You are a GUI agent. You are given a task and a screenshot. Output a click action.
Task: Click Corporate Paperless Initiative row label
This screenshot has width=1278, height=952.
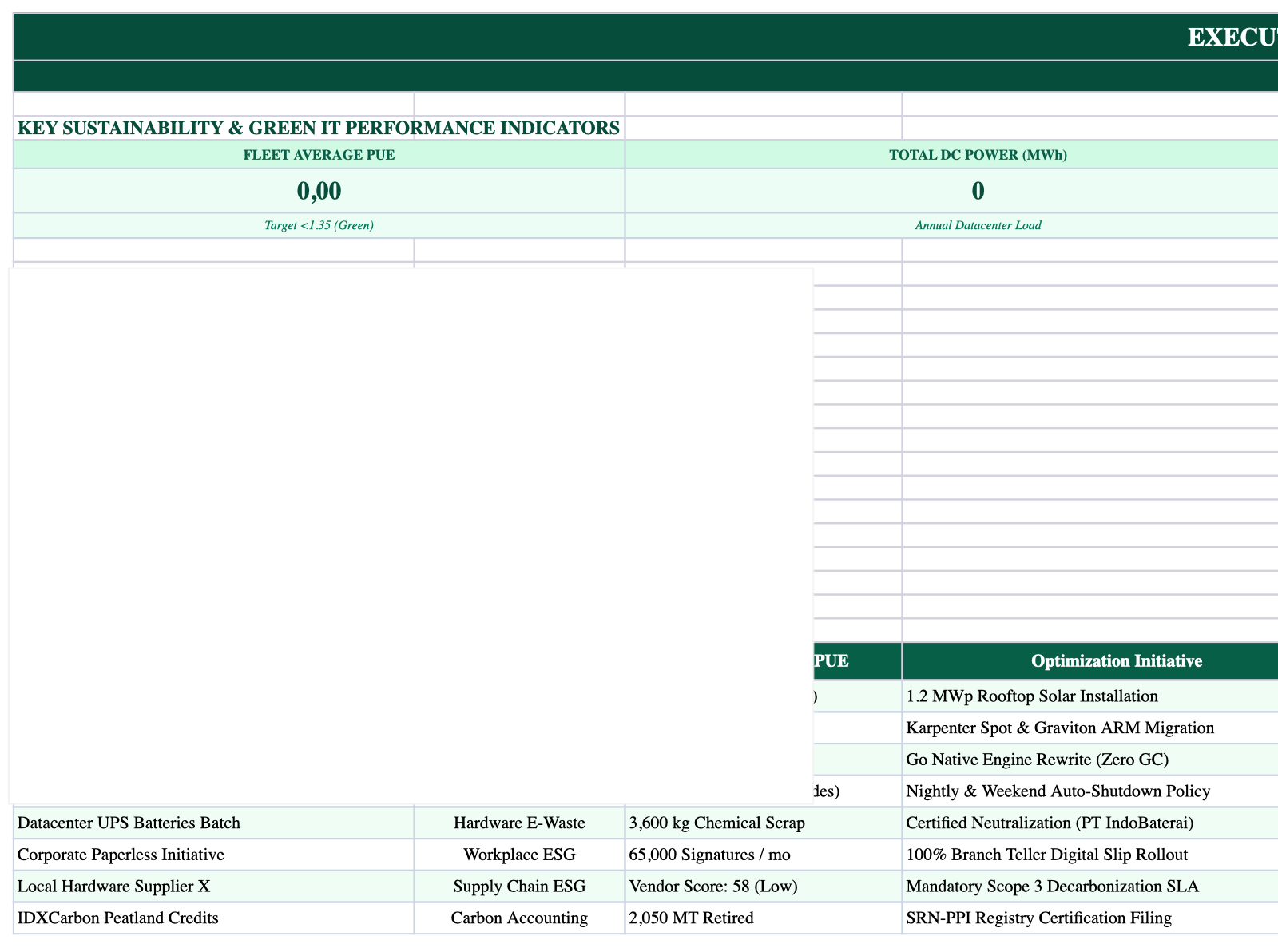214,855
